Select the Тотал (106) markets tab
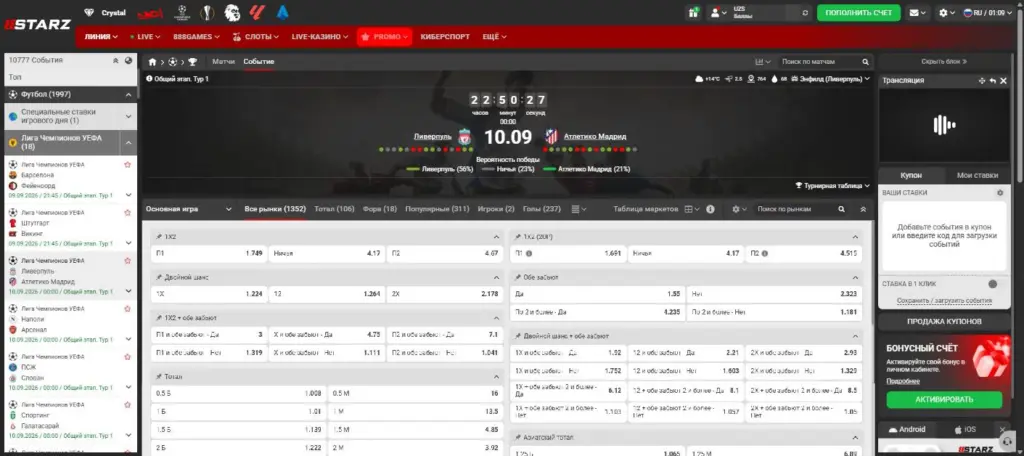The width and height of the screenshot is (1024, 456). point(334,209)
